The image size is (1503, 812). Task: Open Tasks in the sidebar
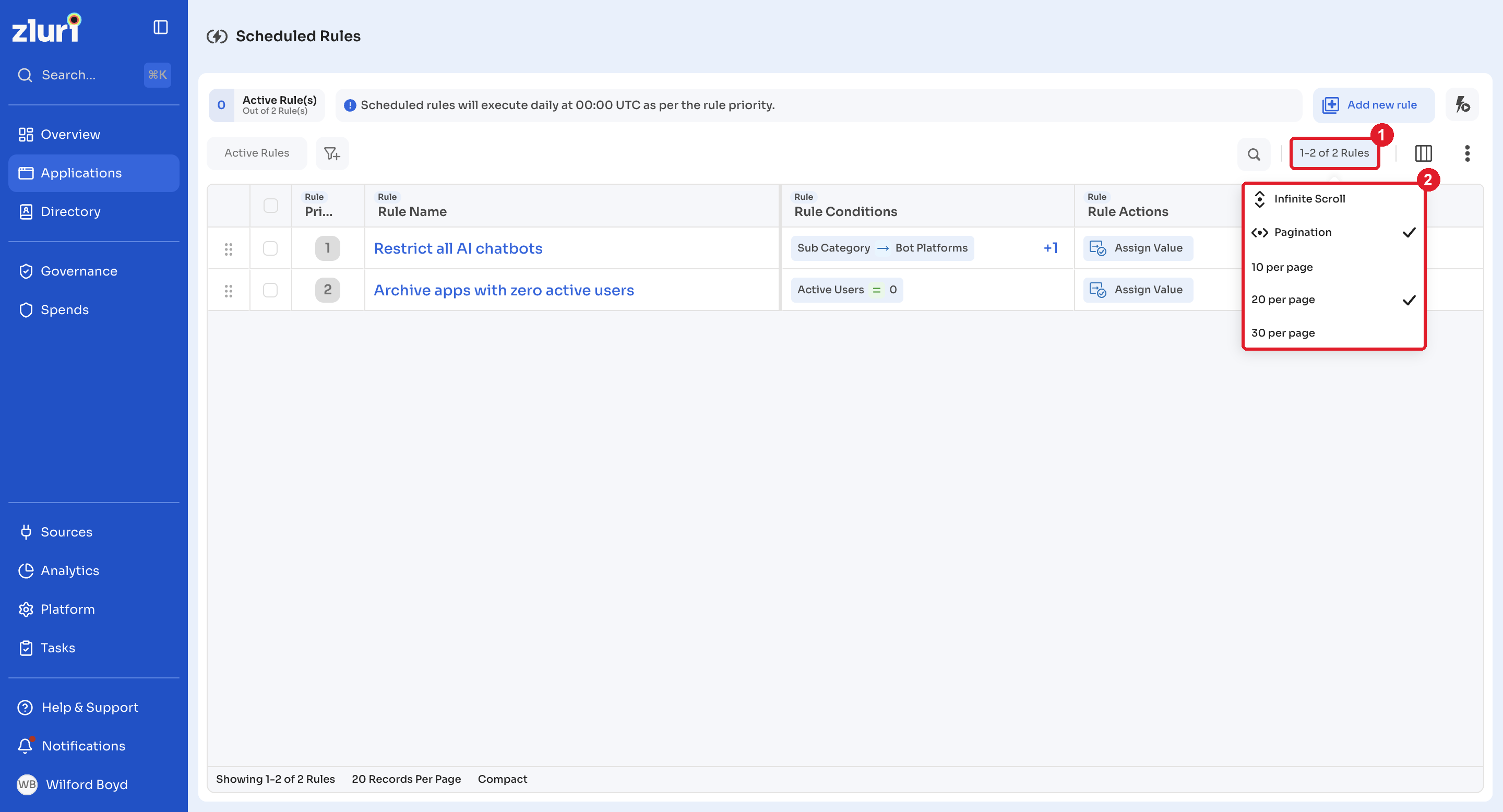pyautogui.click(x=93, y=648)
